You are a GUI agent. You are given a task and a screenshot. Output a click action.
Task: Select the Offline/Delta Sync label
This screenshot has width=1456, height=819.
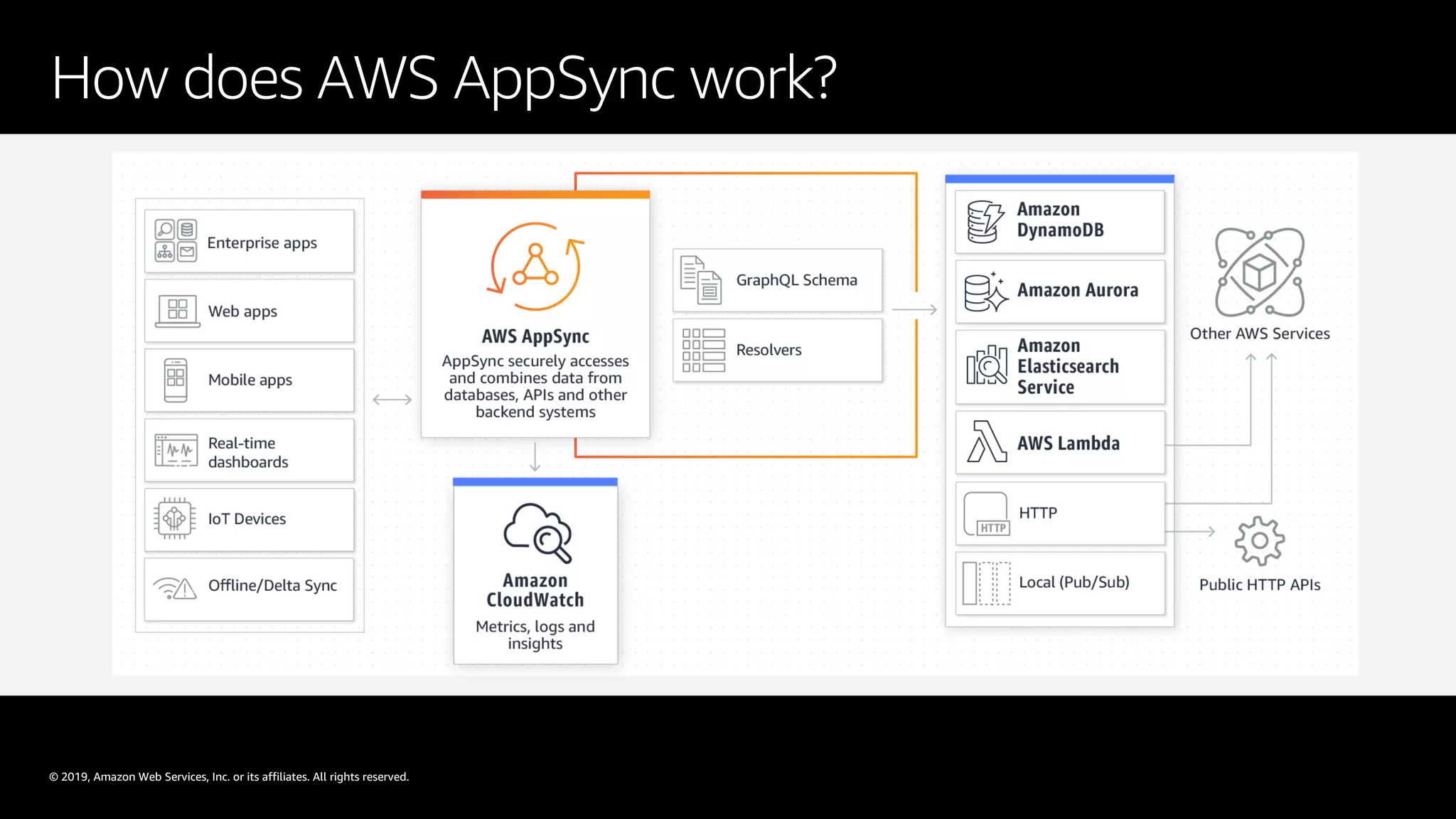(272, 586)
